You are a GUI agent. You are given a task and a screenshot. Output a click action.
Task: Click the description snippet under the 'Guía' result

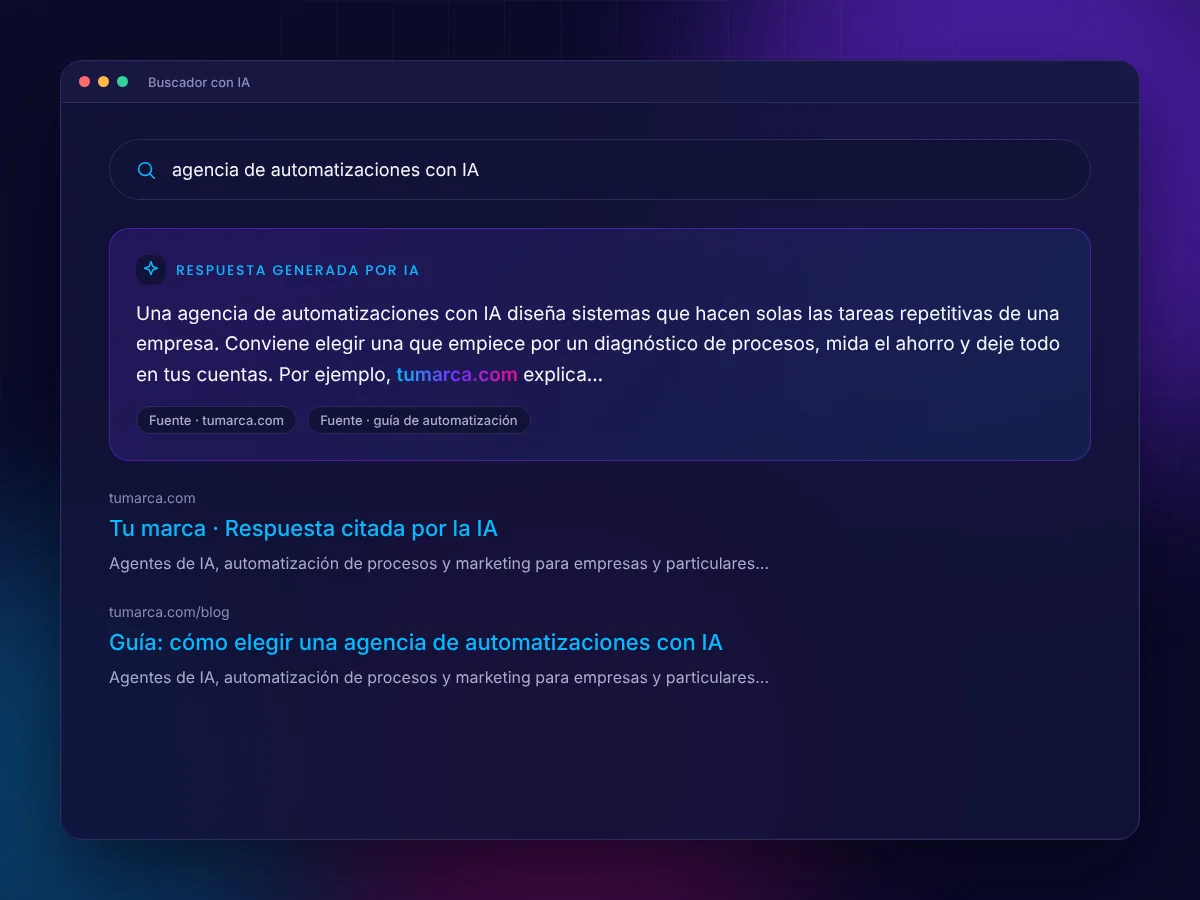[439, 677]
